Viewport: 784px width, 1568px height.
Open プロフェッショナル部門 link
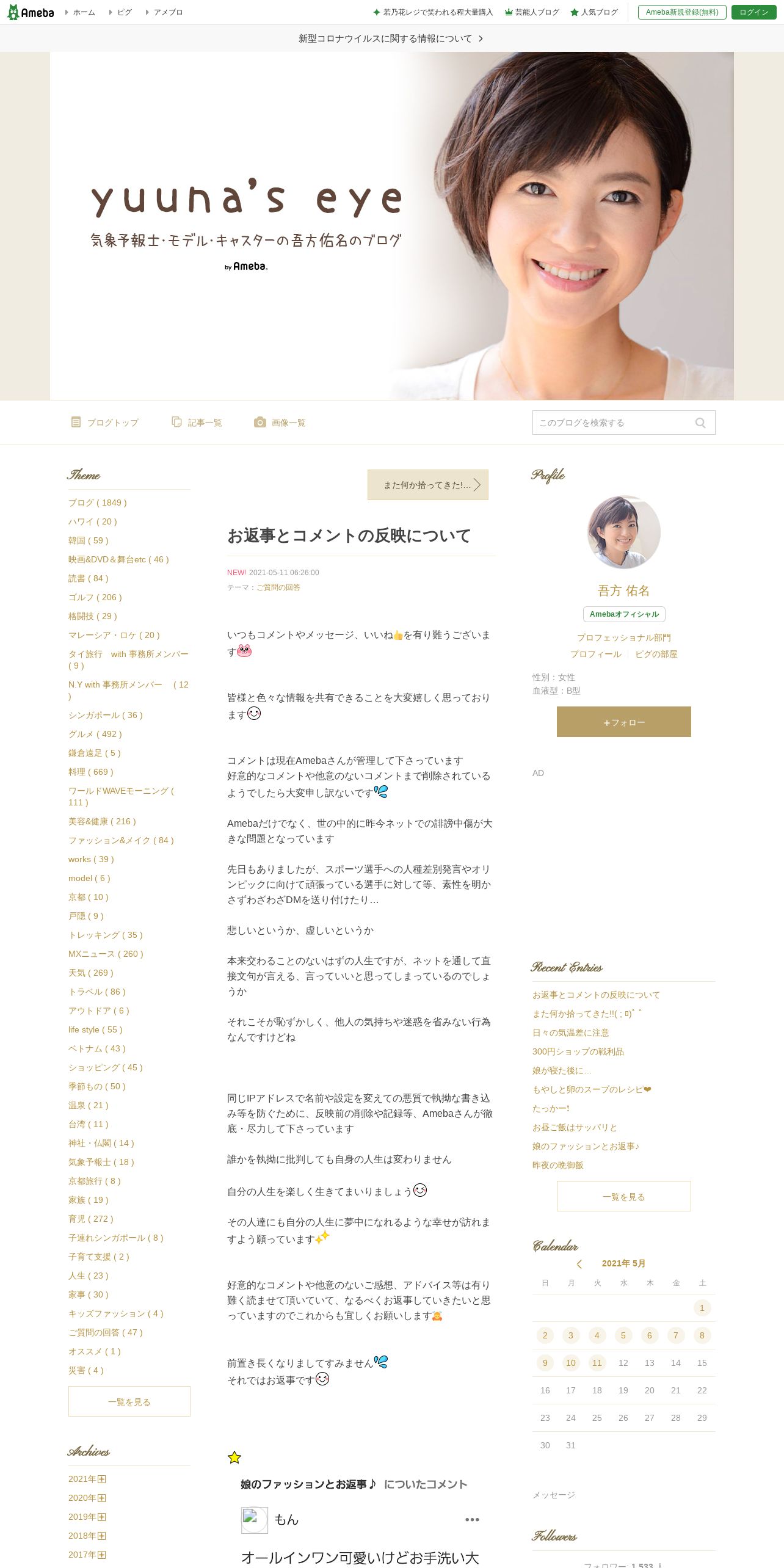624,637
